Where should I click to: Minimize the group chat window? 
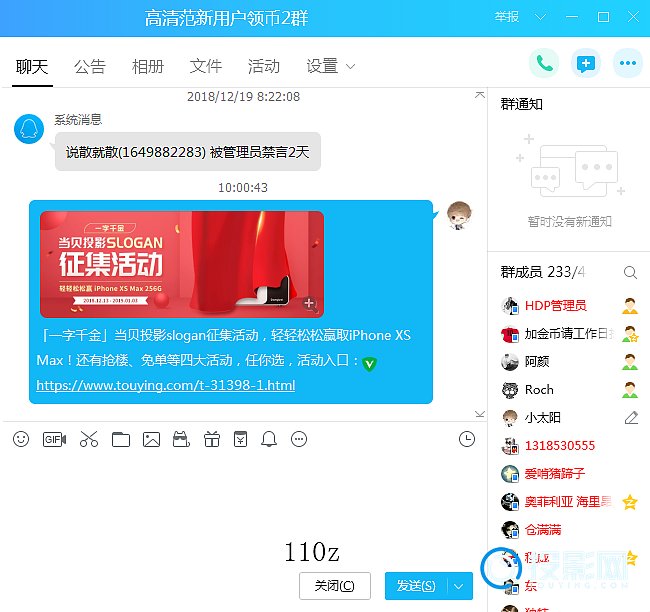pos(572,17)
